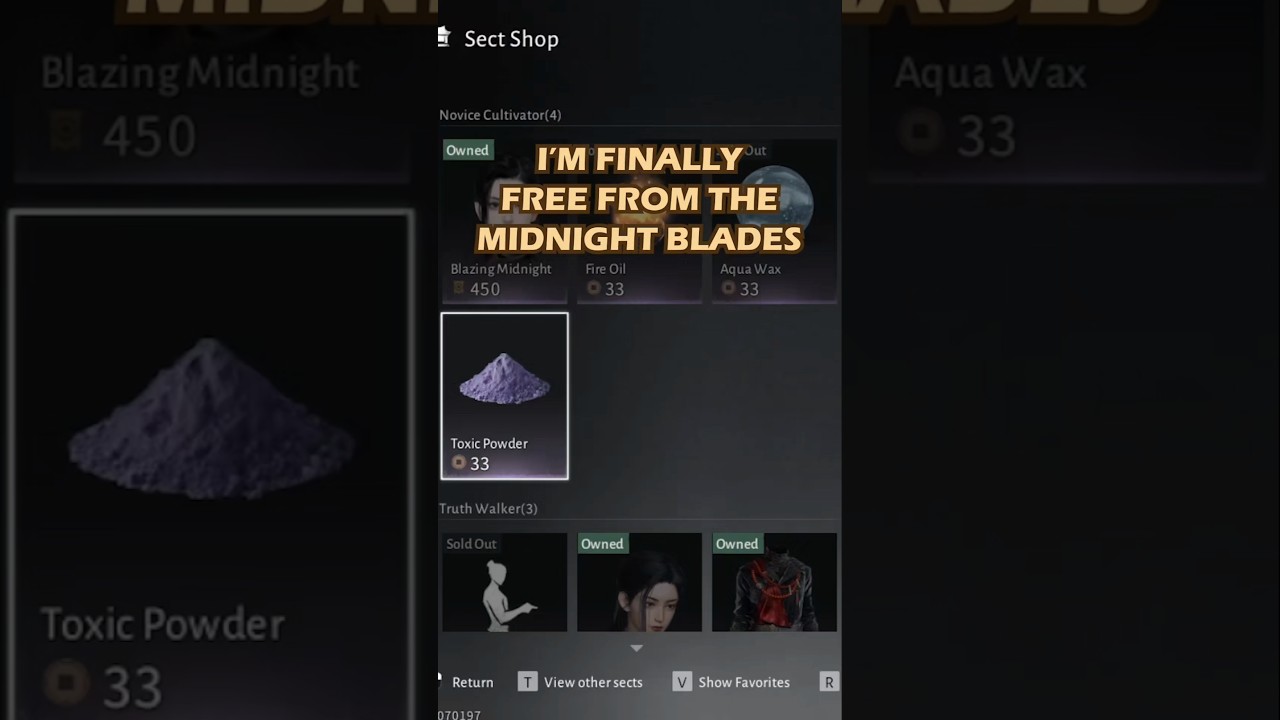Viewport: 1280px width, 720px height.
Task: Select the owned hairstyle portrait item
Action: coord(639,582)
